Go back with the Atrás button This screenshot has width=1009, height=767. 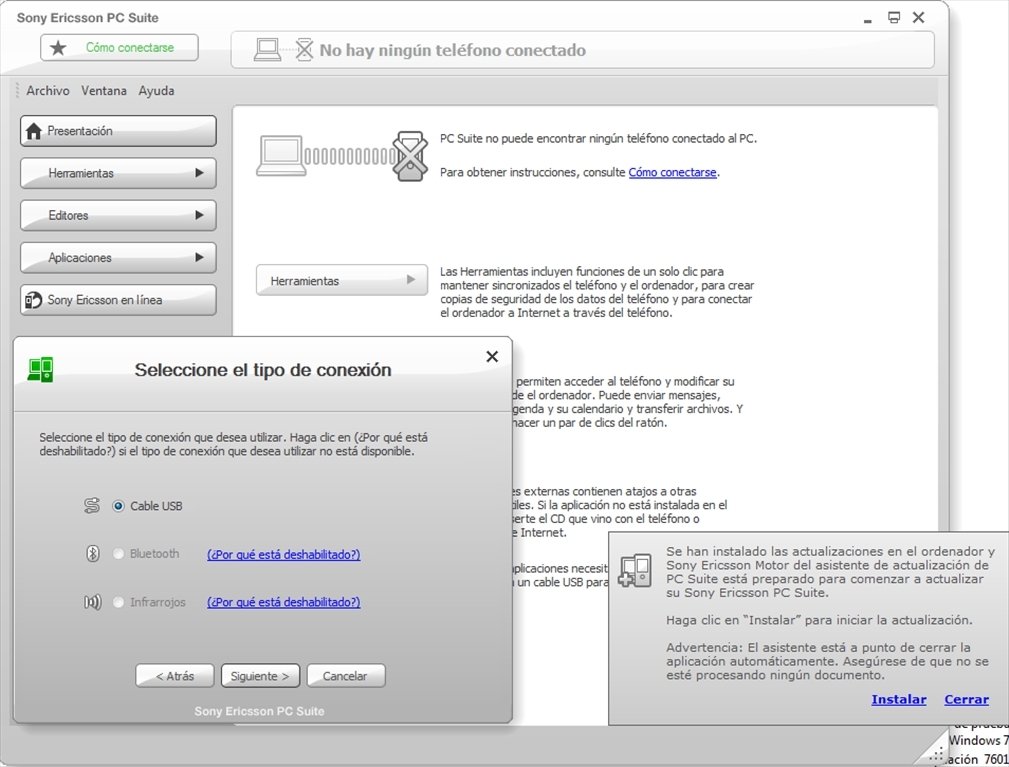point(174,676)
